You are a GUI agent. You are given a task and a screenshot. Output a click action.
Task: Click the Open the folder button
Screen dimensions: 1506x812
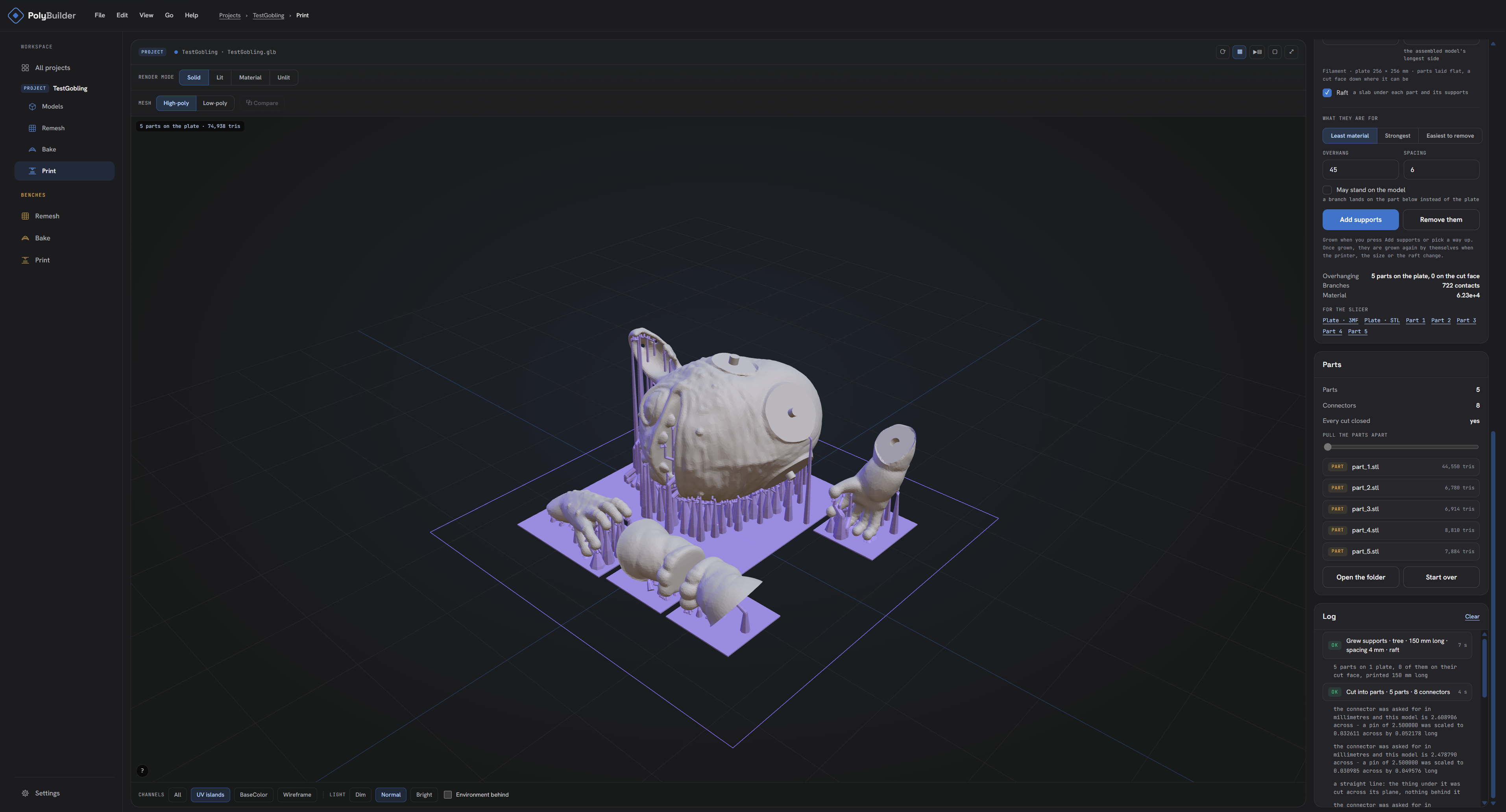[1360, 577]
